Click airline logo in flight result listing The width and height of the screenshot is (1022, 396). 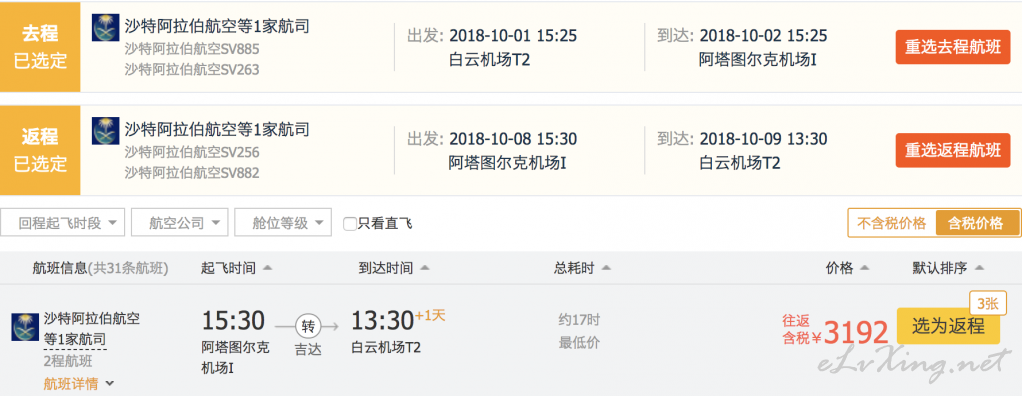[25, 327]
